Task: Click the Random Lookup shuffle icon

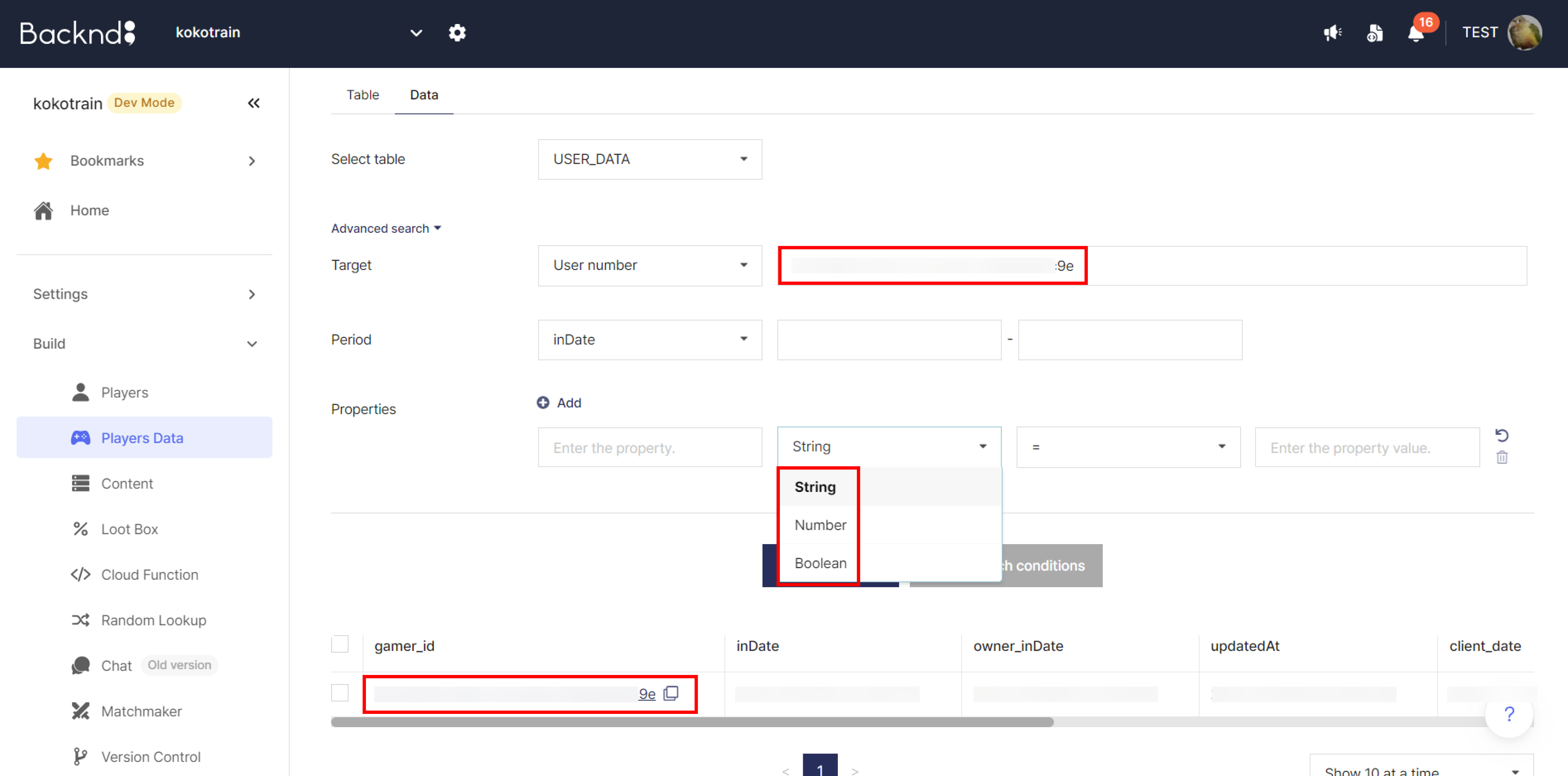Action: 80,620
